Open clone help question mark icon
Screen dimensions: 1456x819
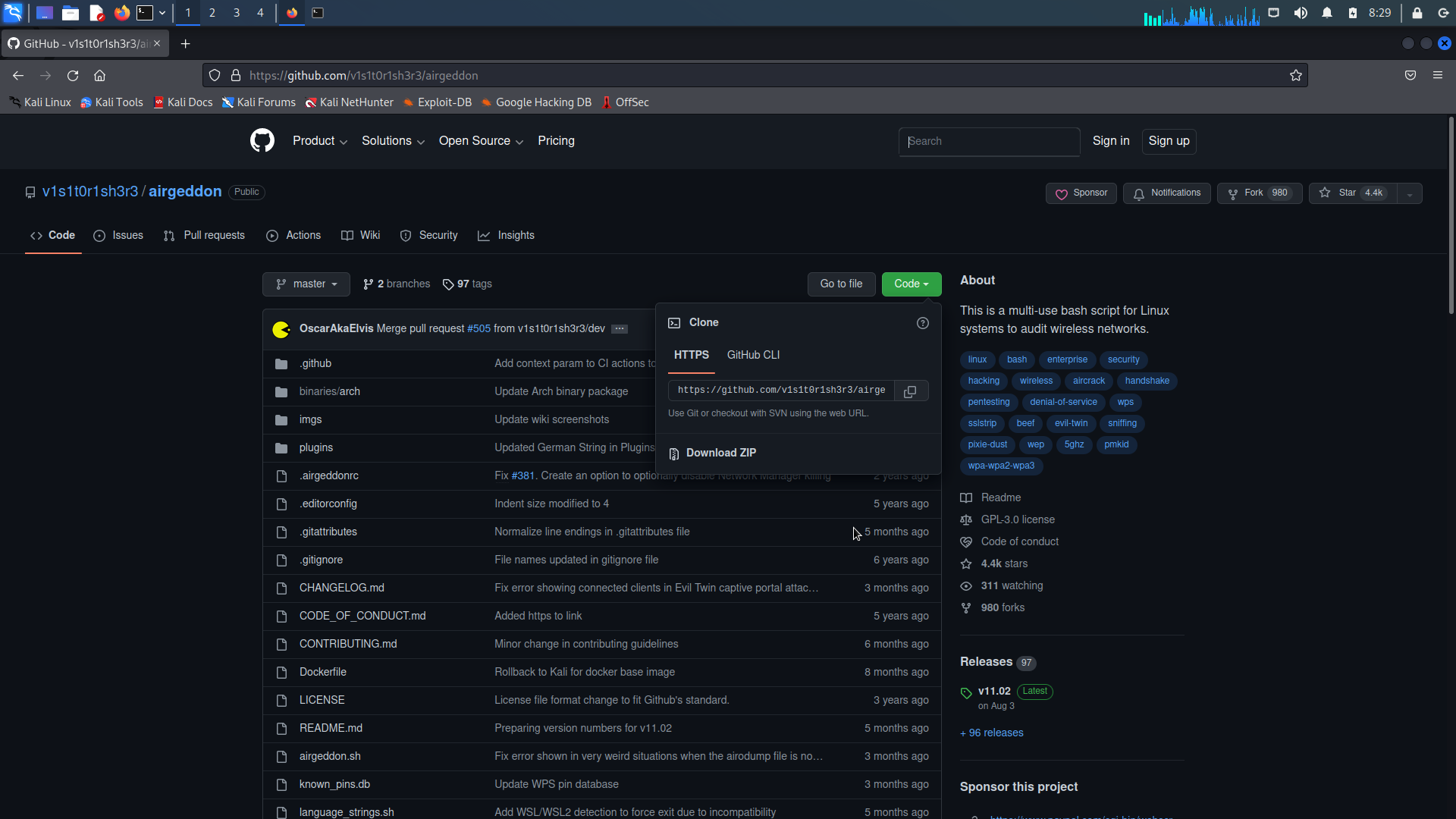tap(923, 323)
